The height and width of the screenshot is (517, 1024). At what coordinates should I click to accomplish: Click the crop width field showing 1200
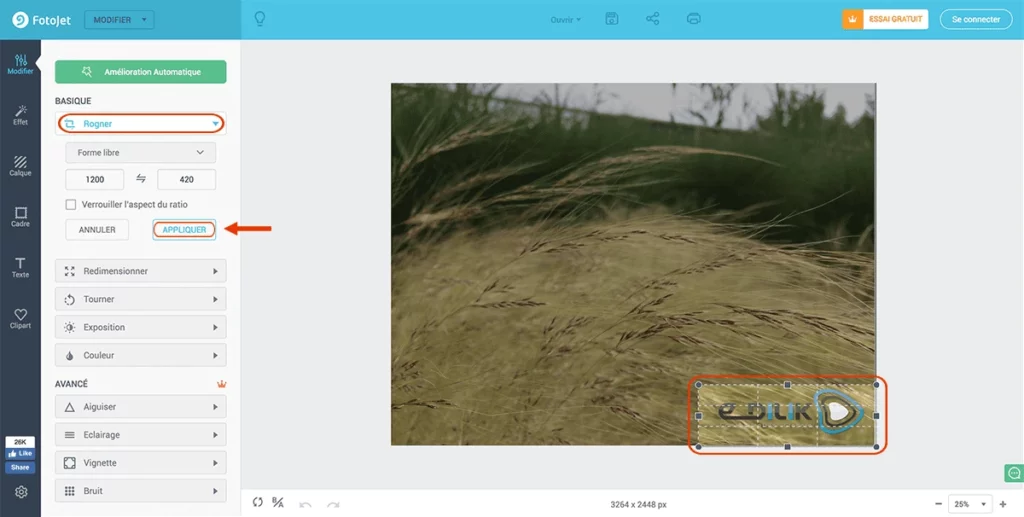pos(95,179)
